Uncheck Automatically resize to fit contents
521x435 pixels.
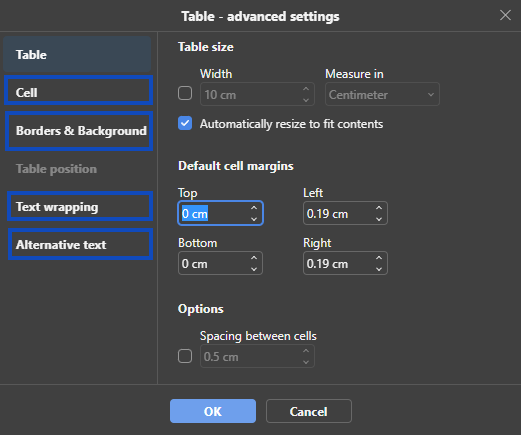coord(185,123)
